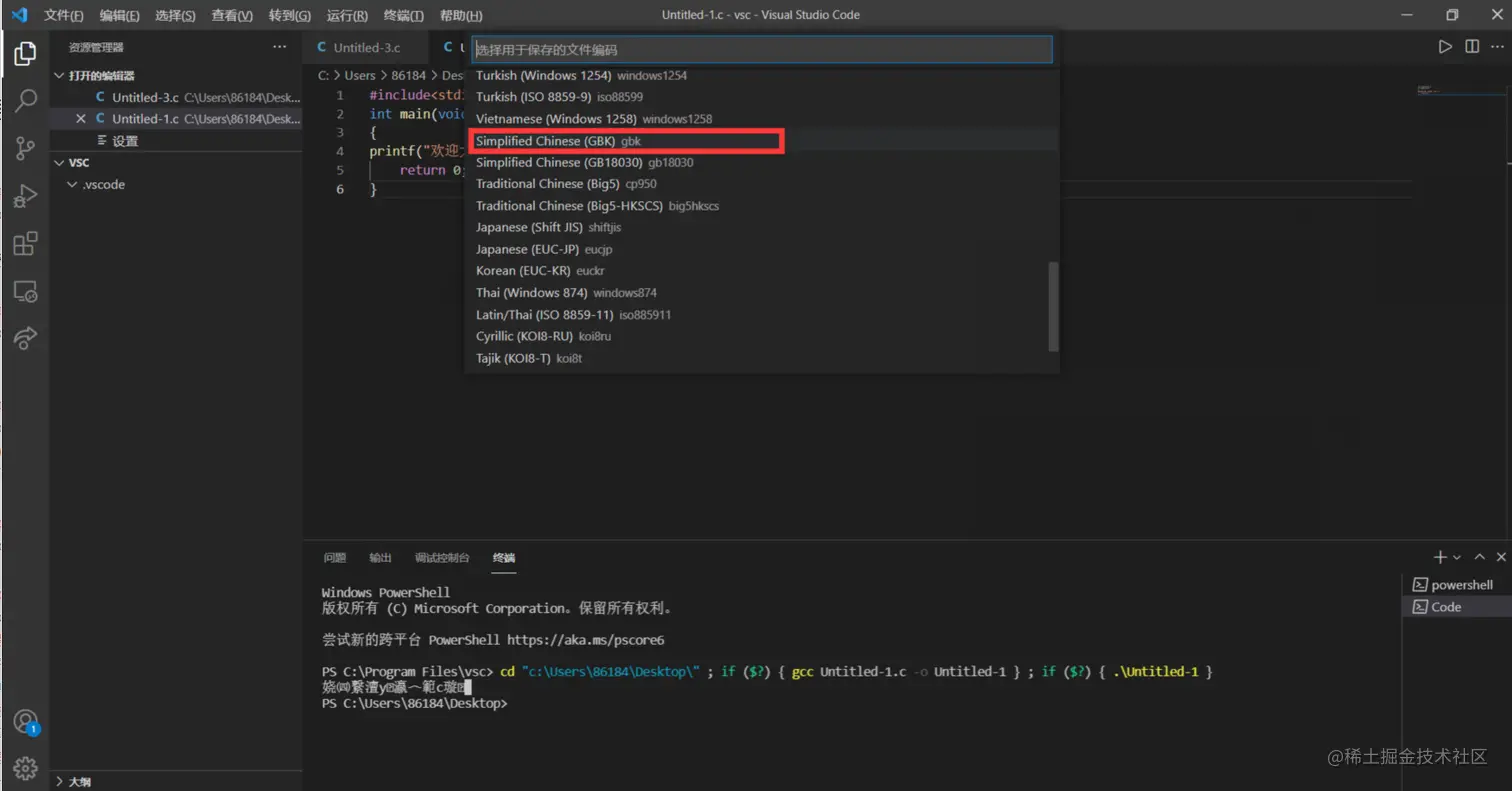Open the 文件(F) menu

64,16
